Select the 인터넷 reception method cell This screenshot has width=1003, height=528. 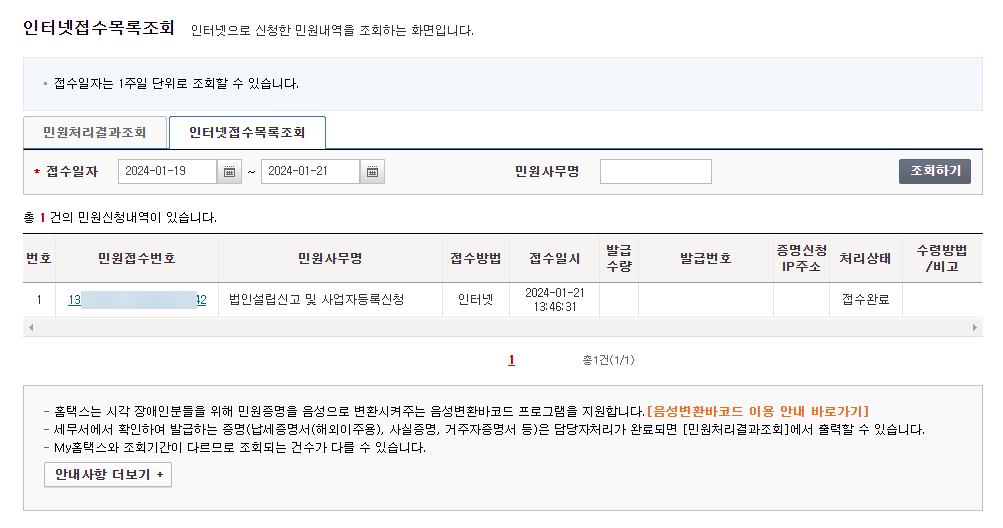tap(476, 300)
